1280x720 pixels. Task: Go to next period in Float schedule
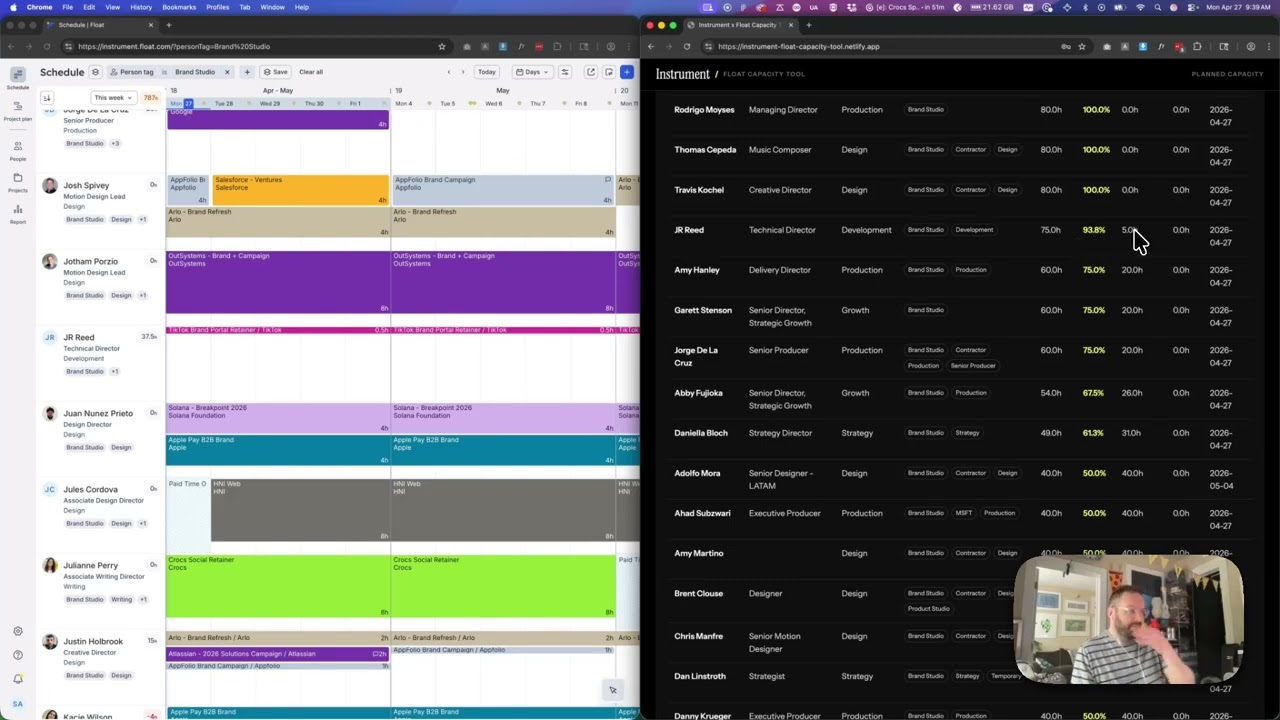463,72
